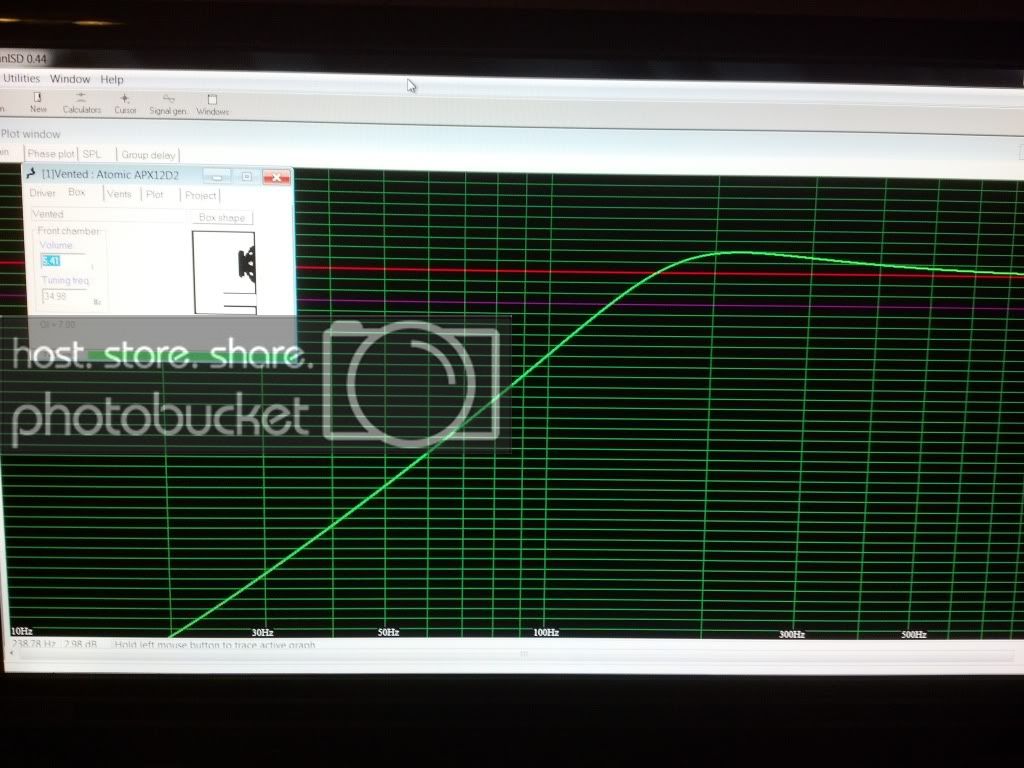Maximize the Vented Atomic APX12D2 window
Image resolution: width=1024 pixels, height=768 pixels.
tap(246, 177)
